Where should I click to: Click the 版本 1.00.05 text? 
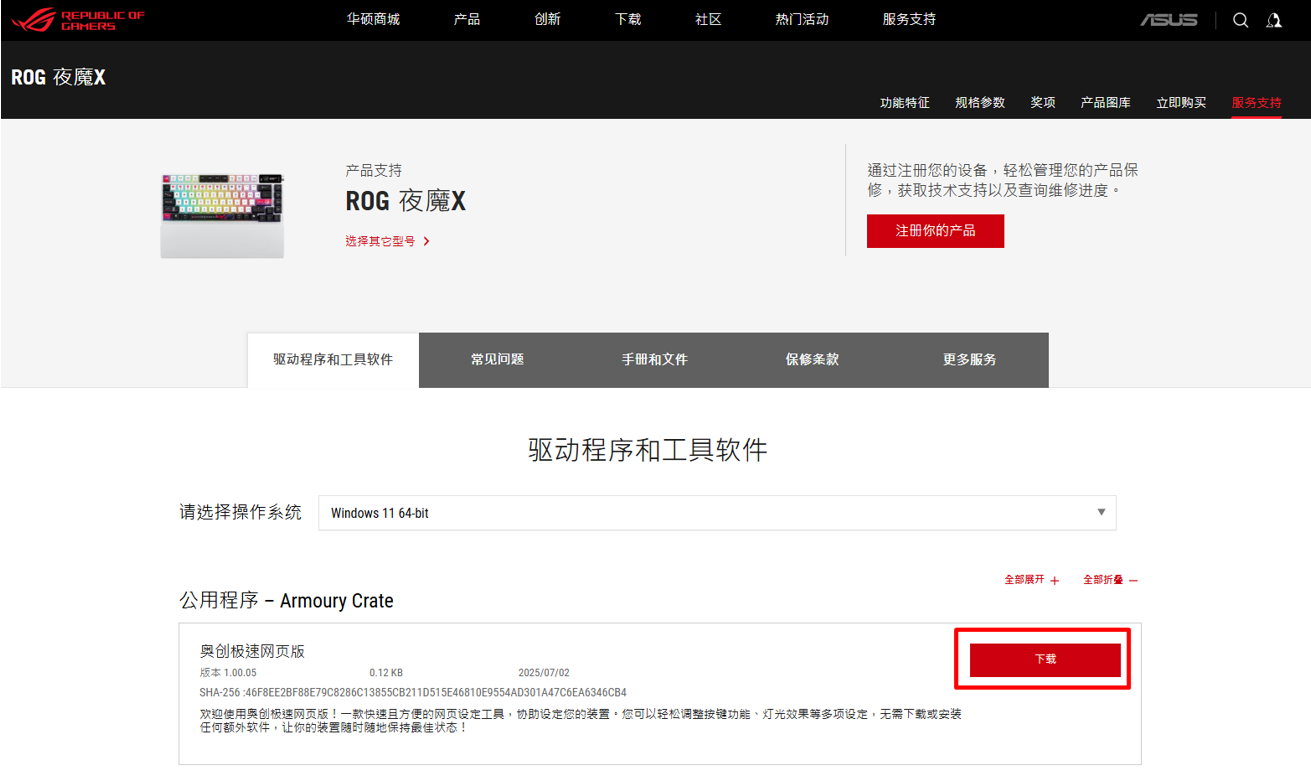click(228, 673)
